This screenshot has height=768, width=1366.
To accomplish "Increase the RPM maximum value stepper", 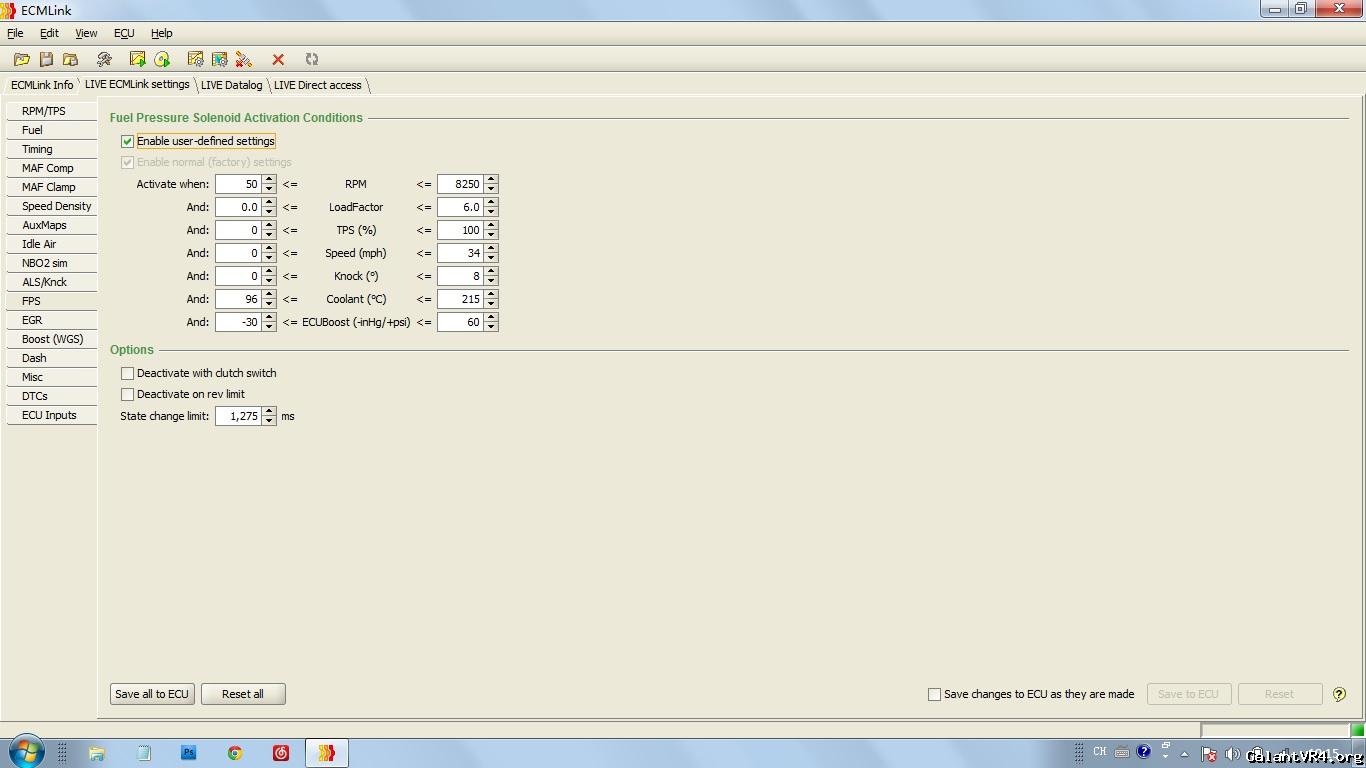I will pos(491,180).
